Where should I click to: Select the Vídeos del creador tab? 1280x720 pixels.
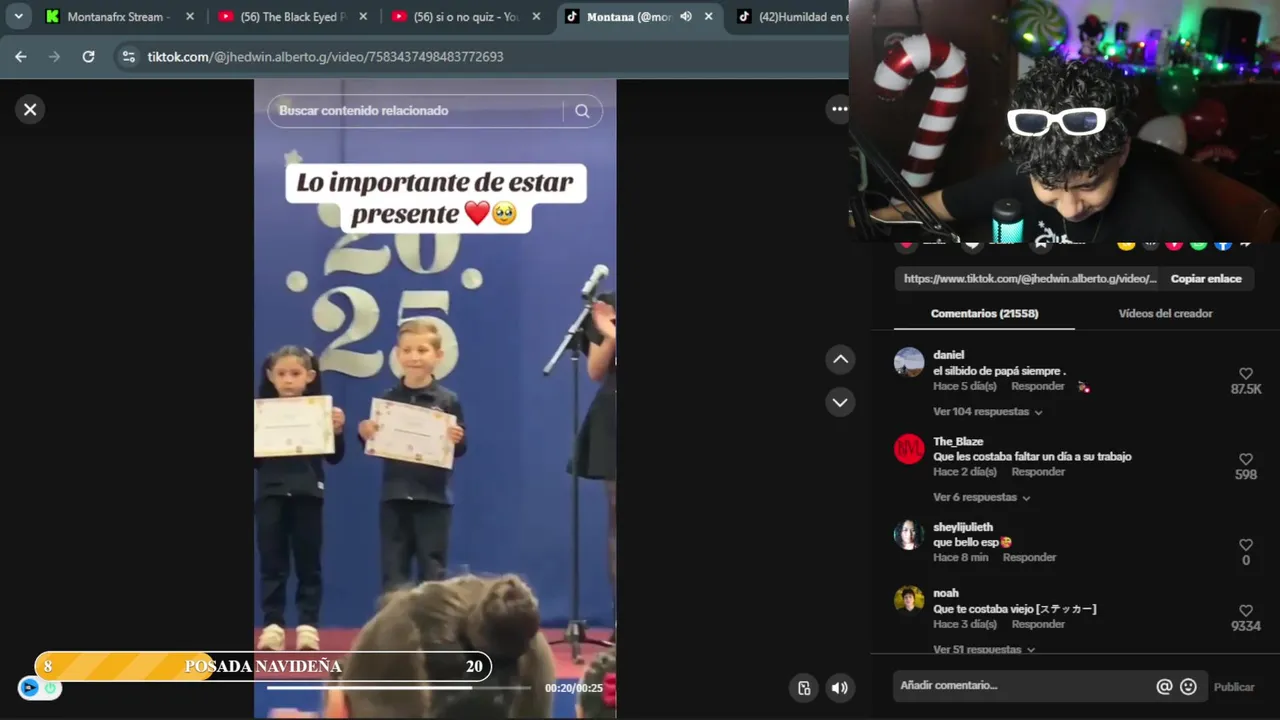1165,314
